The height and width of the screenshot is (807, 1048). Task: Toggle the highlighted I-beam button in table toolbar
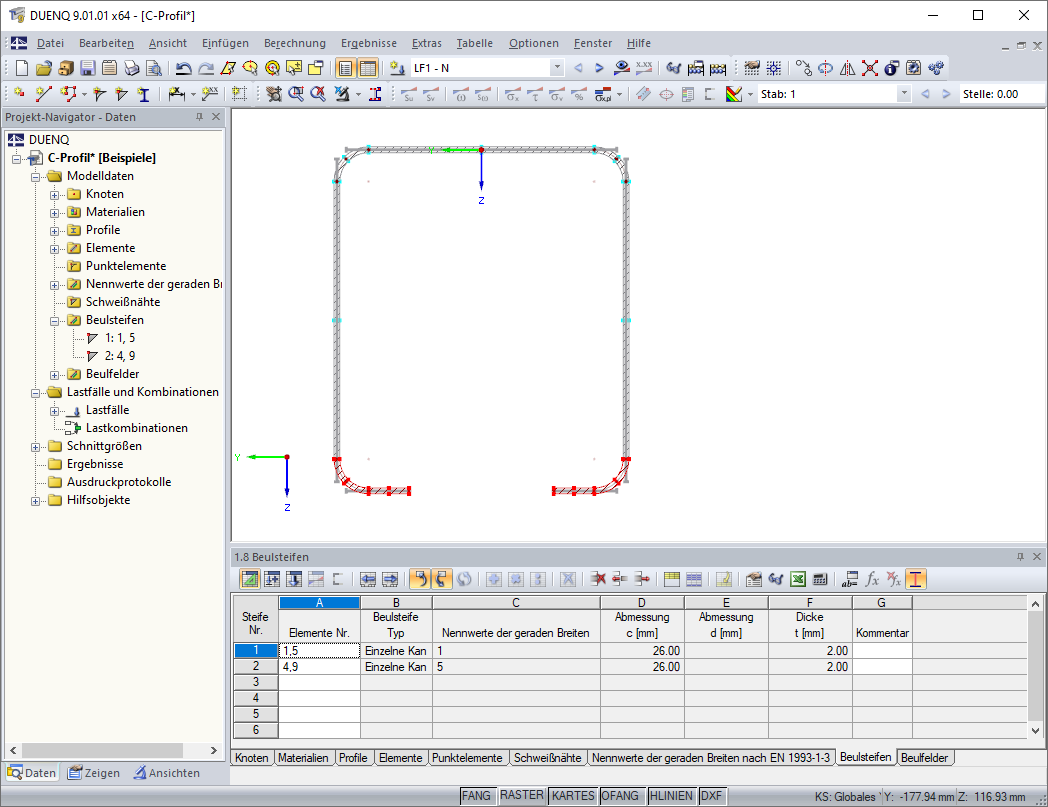click(916, 579)
